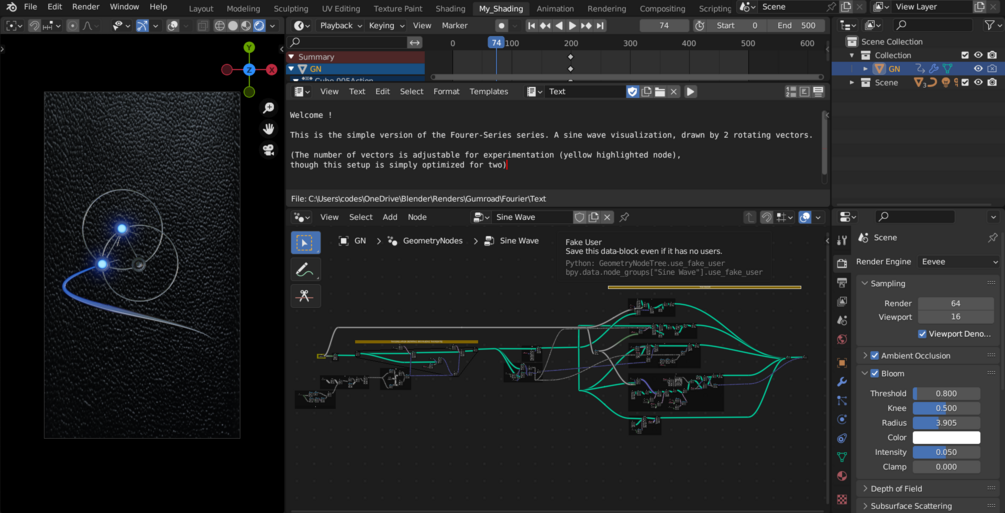Unlink the Text data-block with X

point(674,92)
